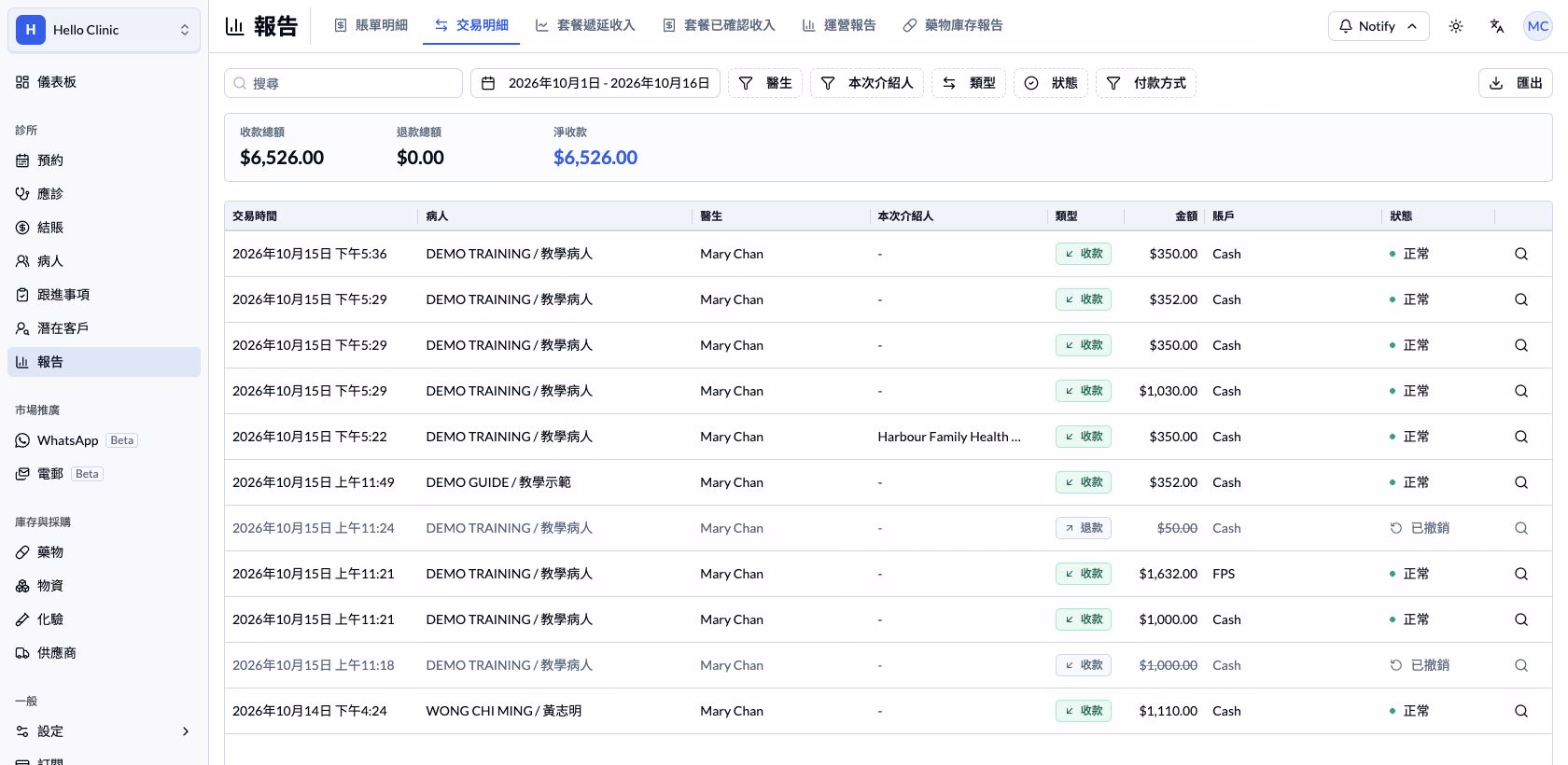Open 化驗 lab tests in sidebar
Viewport: 1568px width, 765px height.
click(104, 619)
